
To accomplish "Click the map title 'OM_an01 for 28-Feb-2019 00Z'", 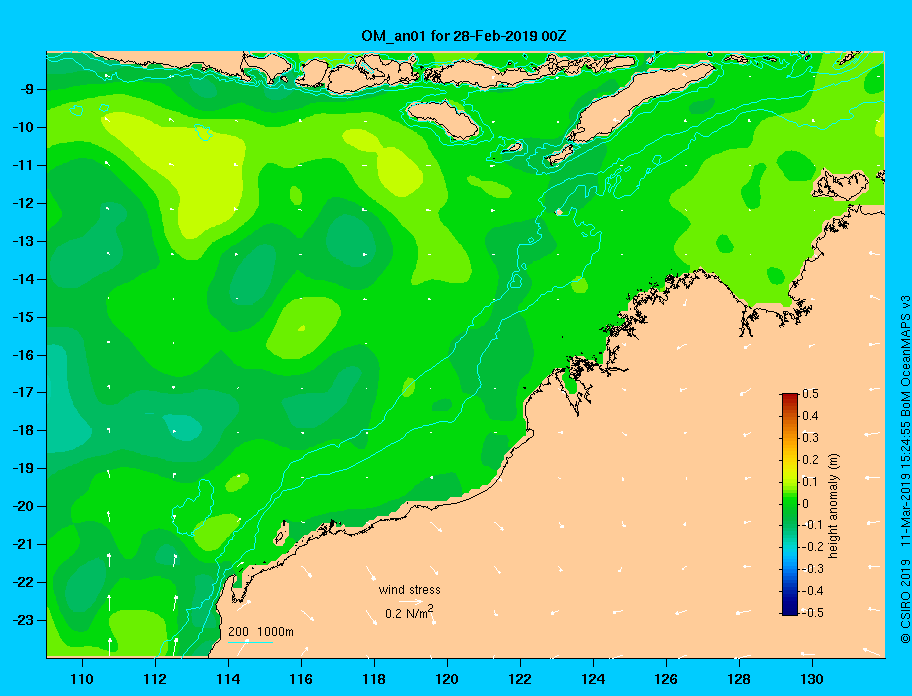I will 464,36.
